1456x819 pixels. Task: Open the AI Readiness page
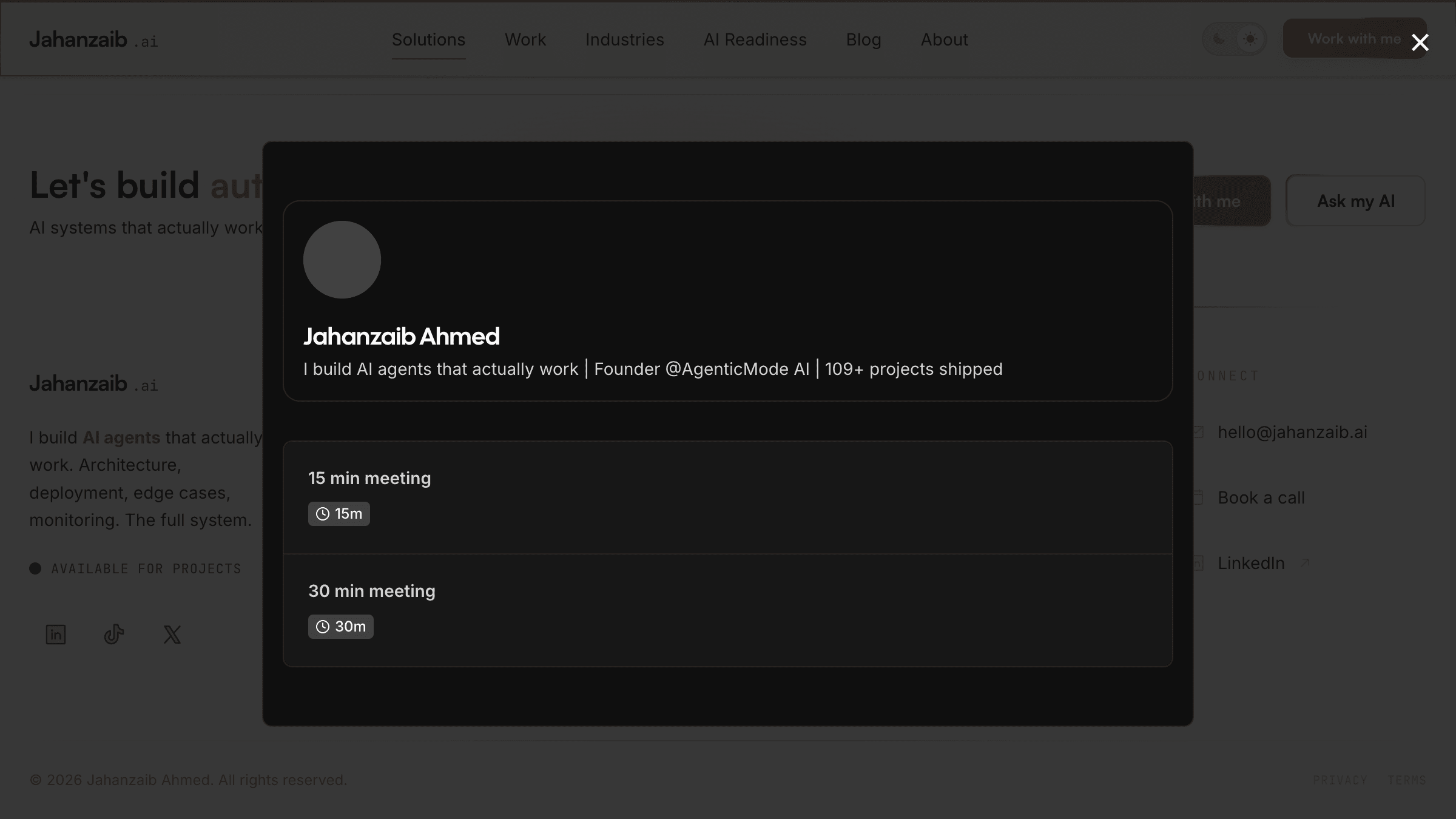click(755, 40)
